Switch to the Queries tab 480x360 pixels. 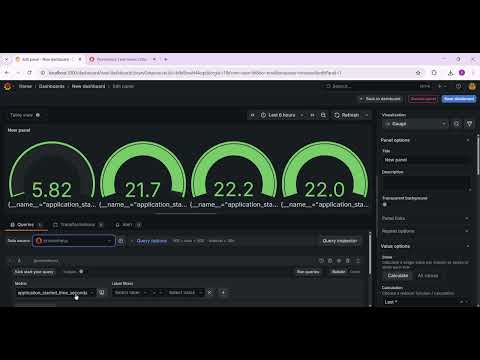[x=26, y=225]
